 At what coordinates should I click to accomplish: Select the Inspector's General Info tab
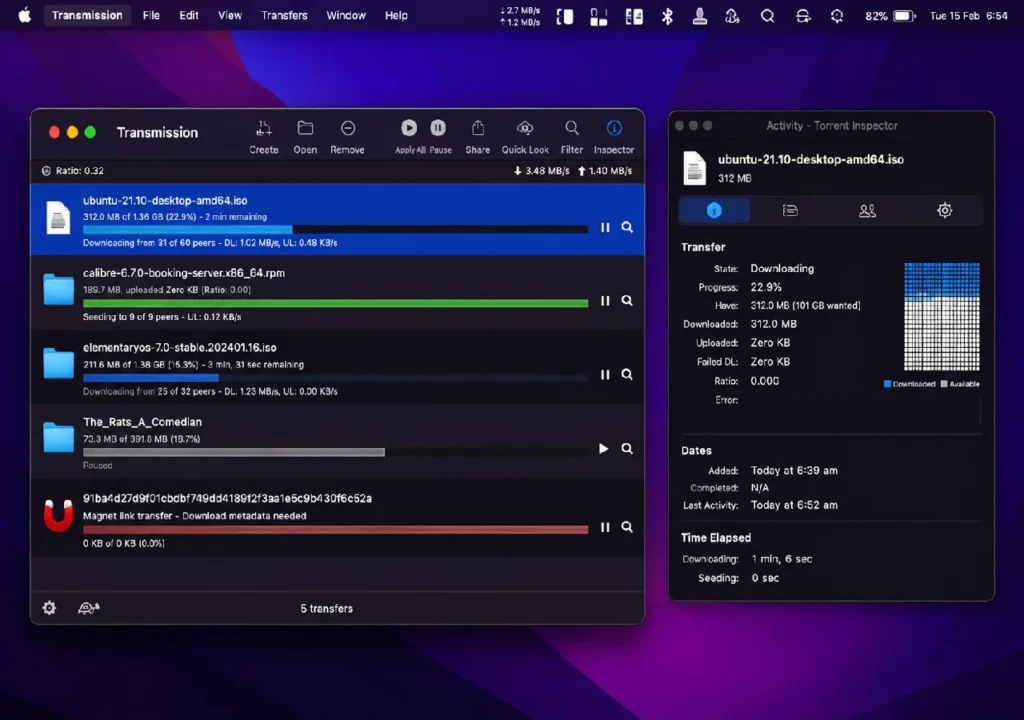(714, 210)
